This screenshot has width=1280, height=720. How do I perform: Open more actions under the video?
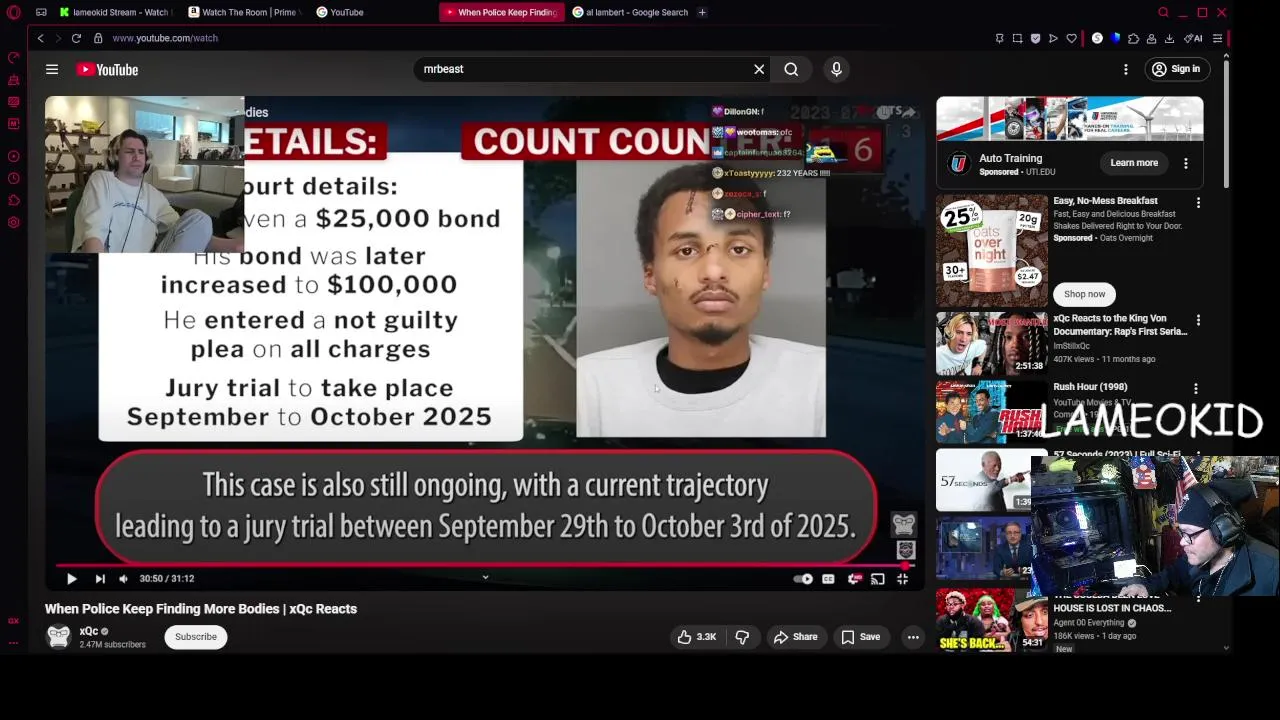(x=913, y=637)
